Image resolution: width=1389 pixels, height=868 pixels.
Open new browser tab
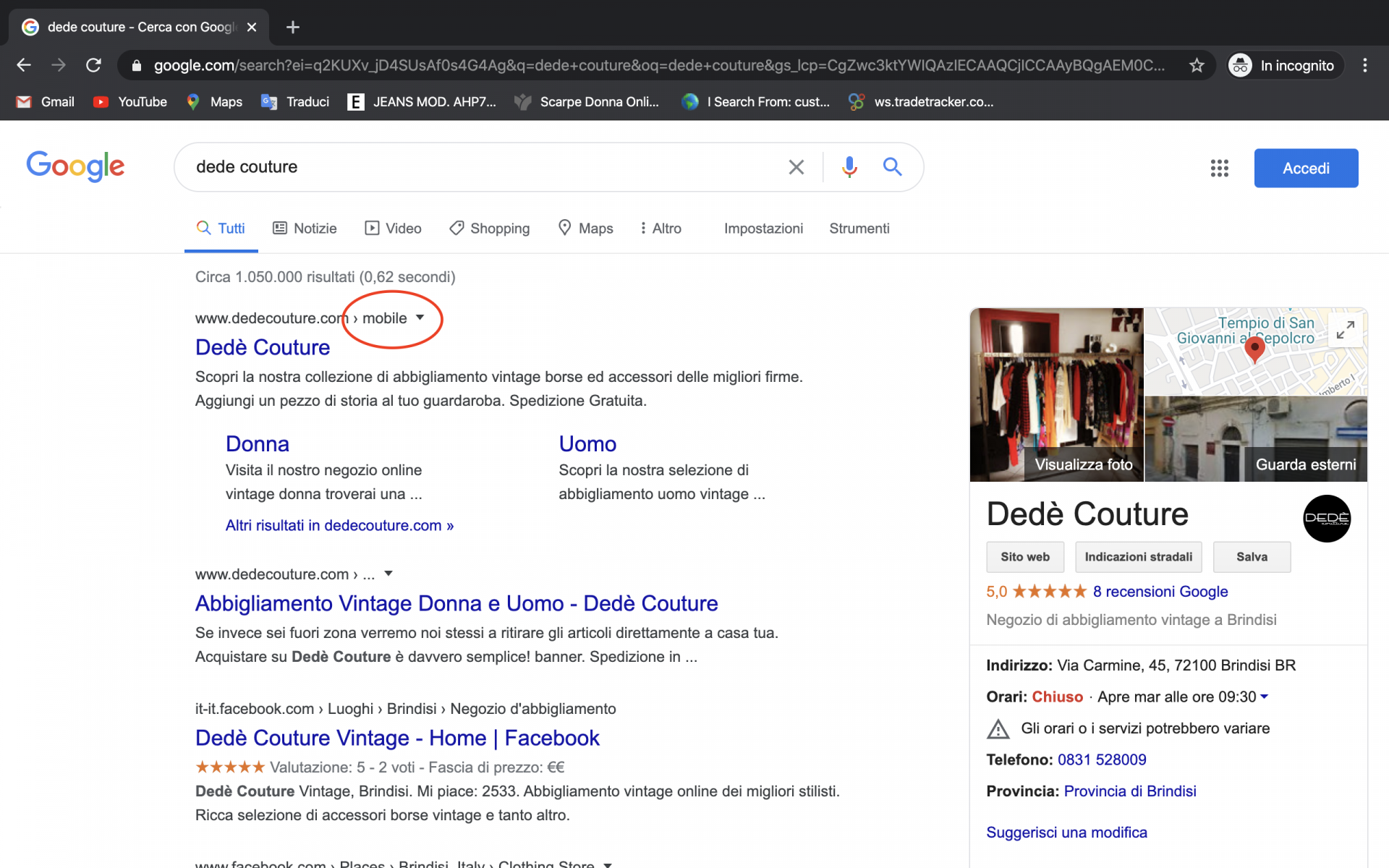point(292,27)
